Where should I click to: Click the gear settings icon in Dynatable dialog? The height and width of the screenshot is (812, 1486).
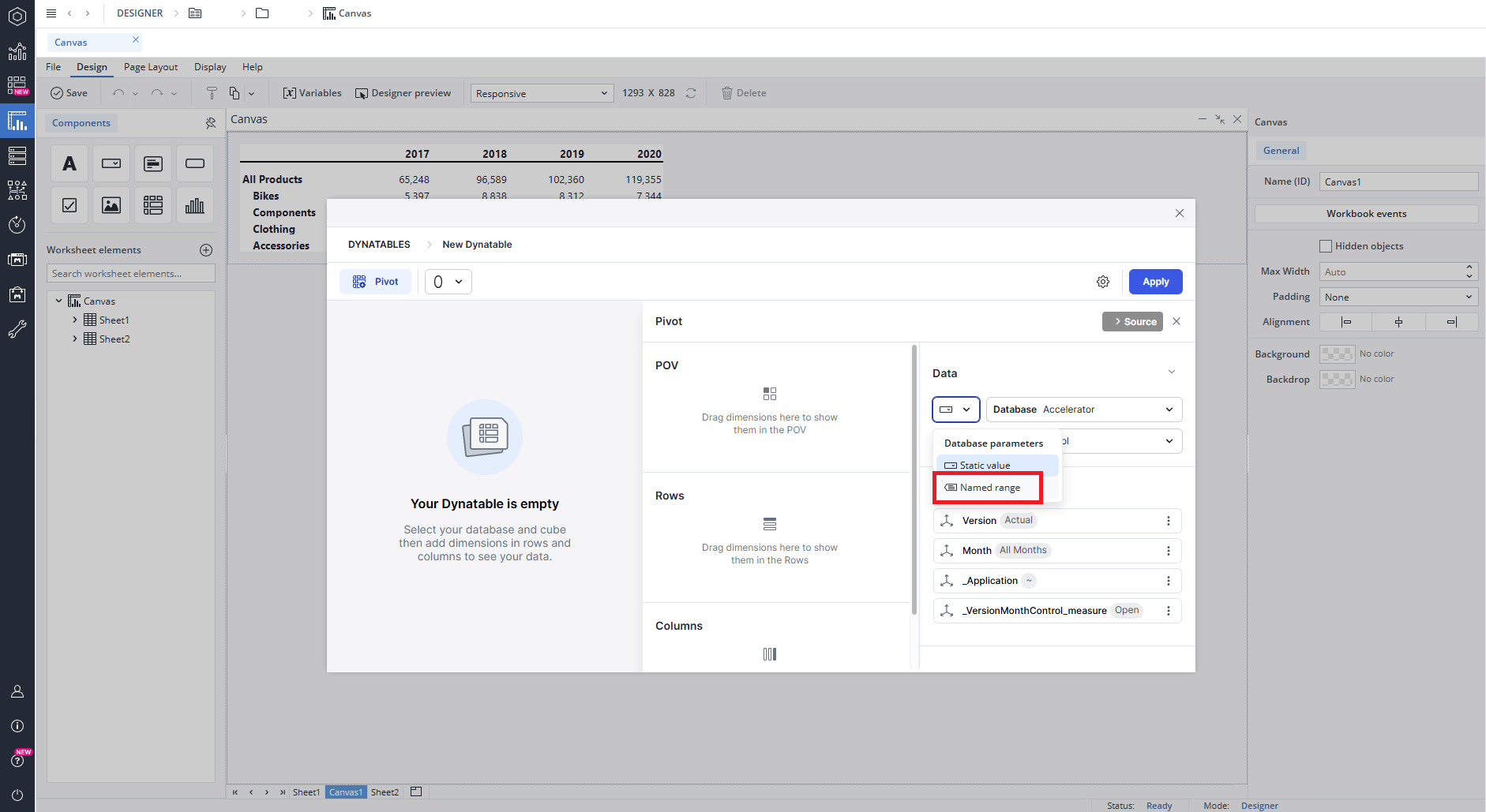1103,282
